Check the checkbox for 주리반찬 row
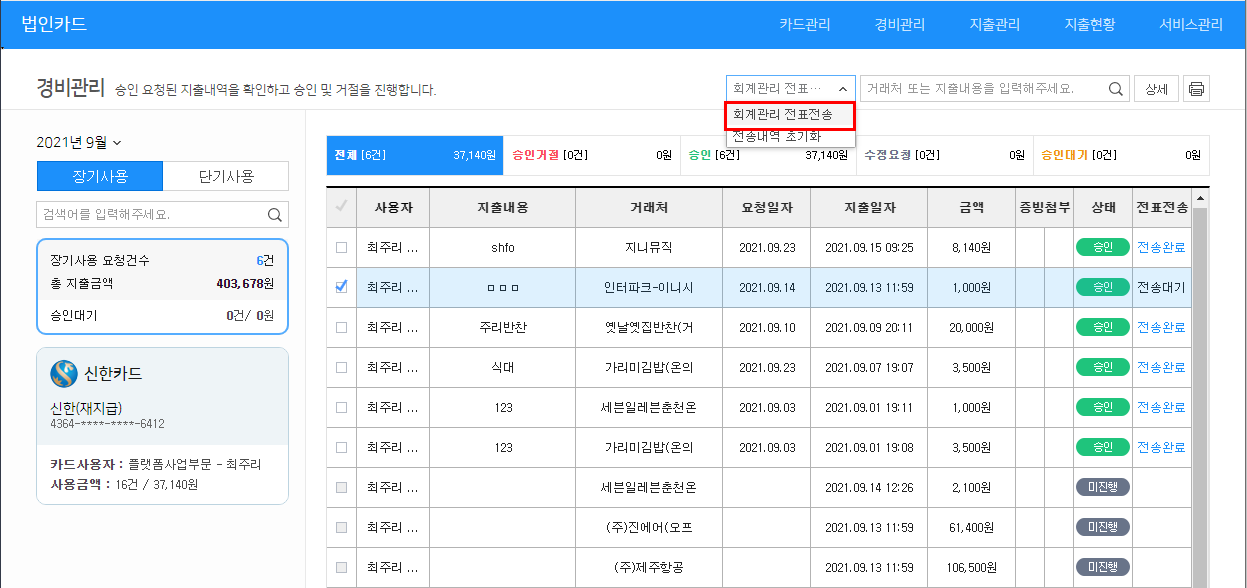 [341, 327]
